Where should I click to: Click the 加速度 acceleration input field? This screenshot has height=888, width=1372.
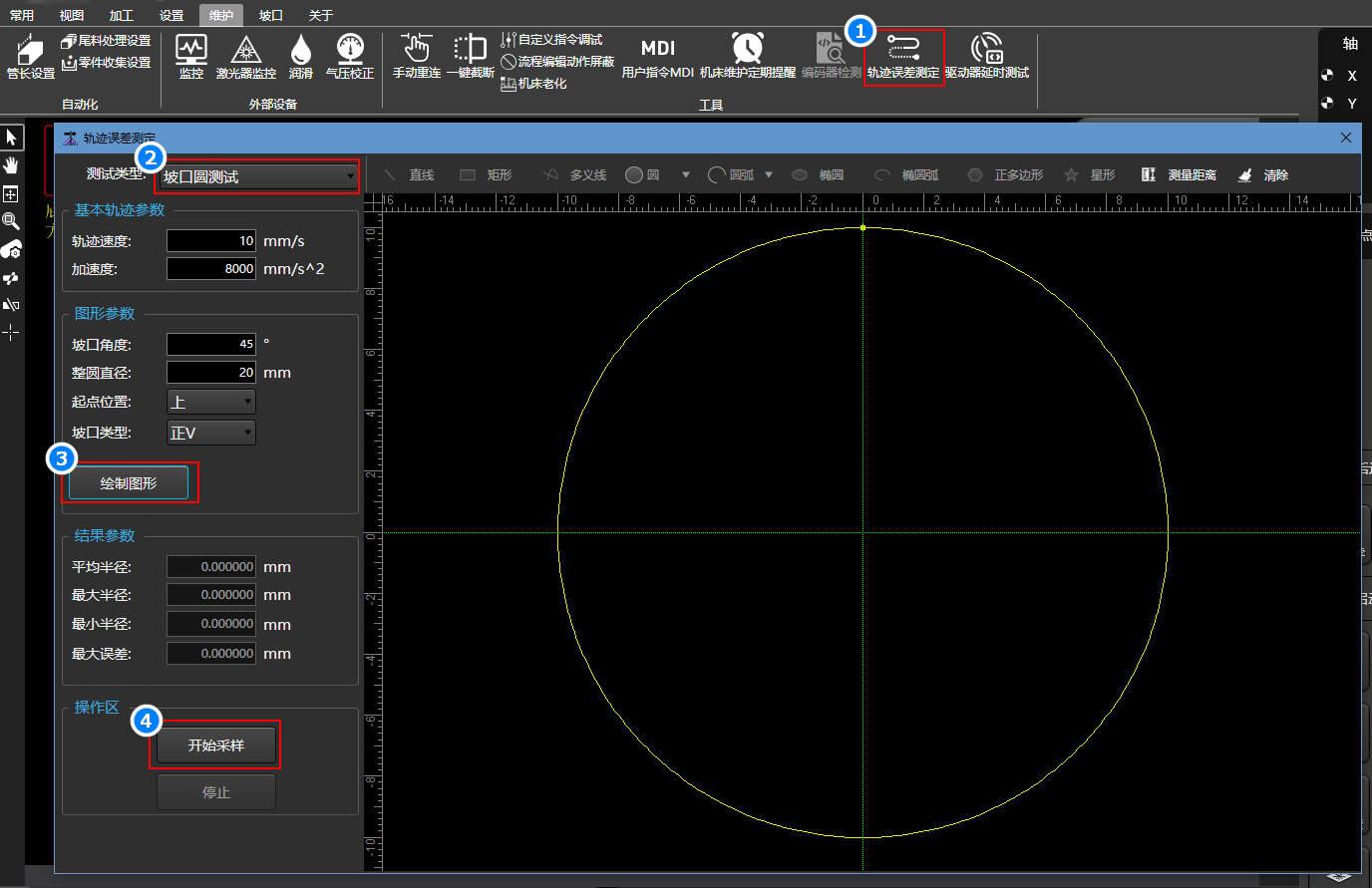[211, 268]
